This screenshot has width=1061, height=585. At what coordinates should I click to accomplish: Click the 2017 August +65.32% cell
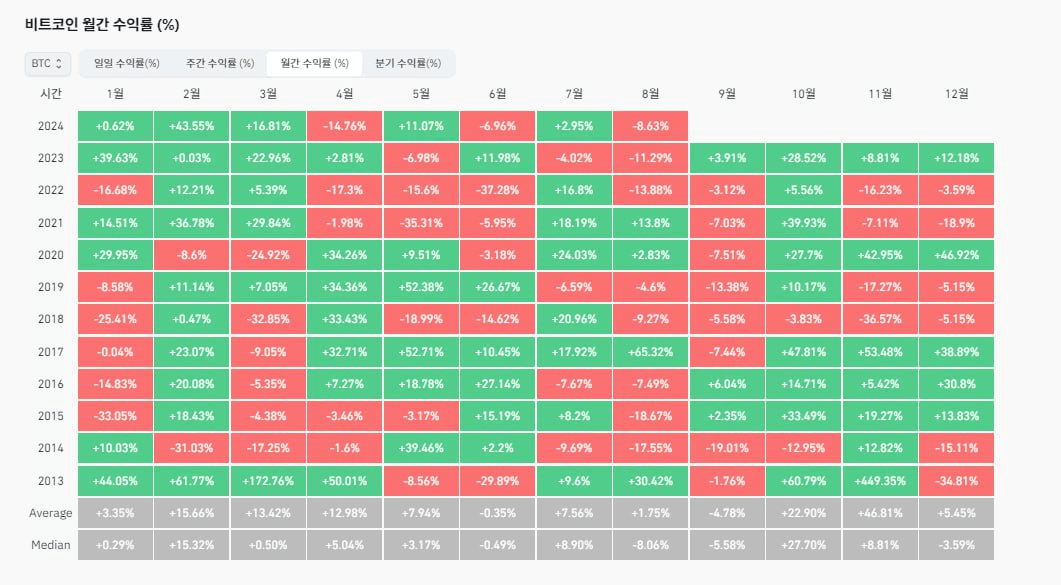coord(650,352)
